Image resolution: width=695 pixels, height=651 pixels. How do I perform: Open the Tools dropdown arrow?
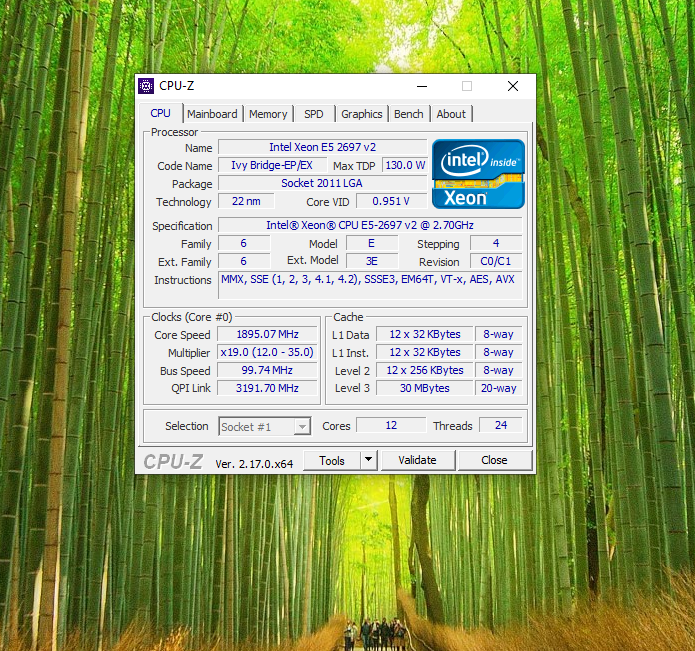coord(368,460)
